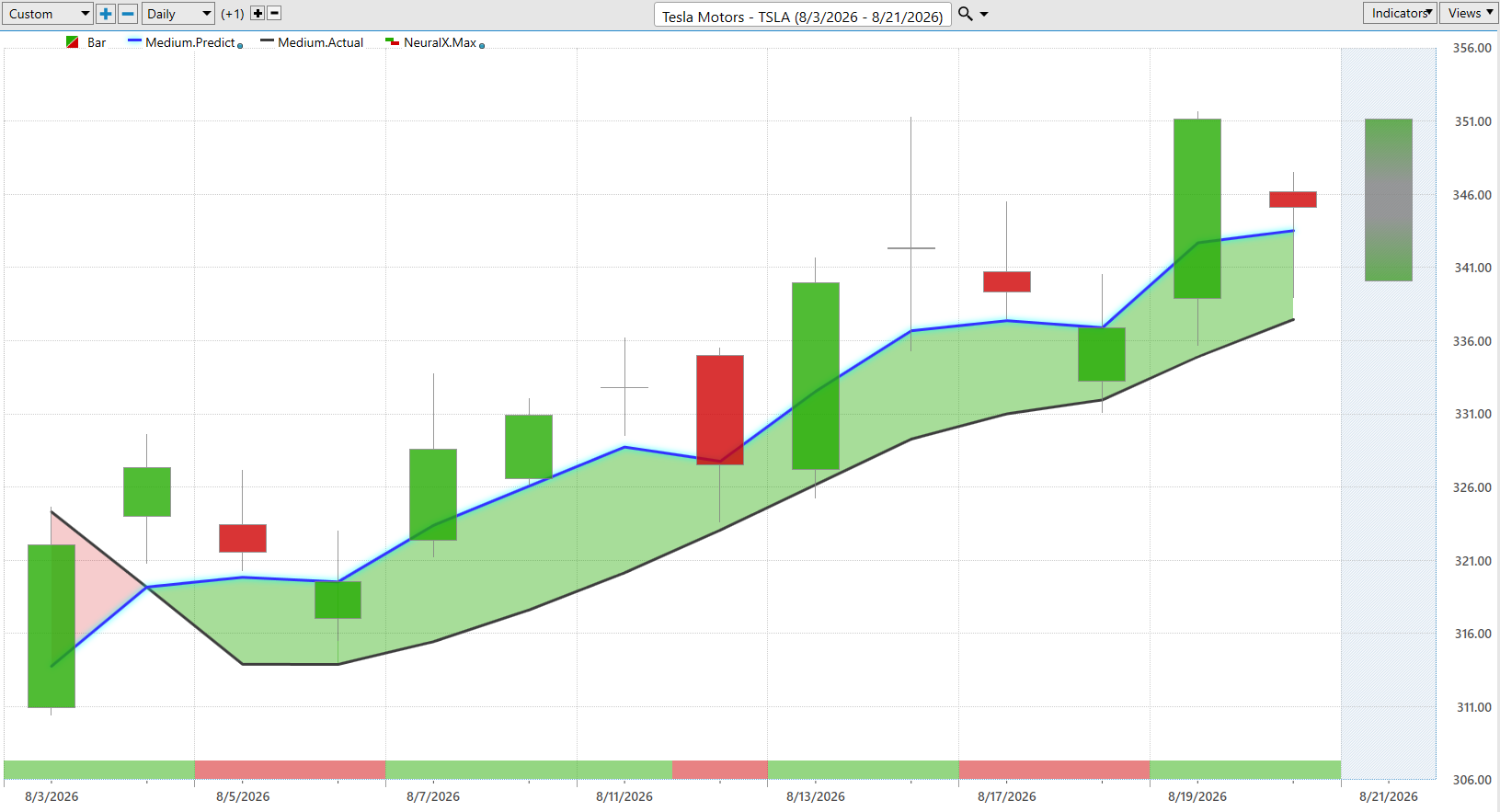
Task: Click the 8/19/2026 date axis label
Action: 1197,796
